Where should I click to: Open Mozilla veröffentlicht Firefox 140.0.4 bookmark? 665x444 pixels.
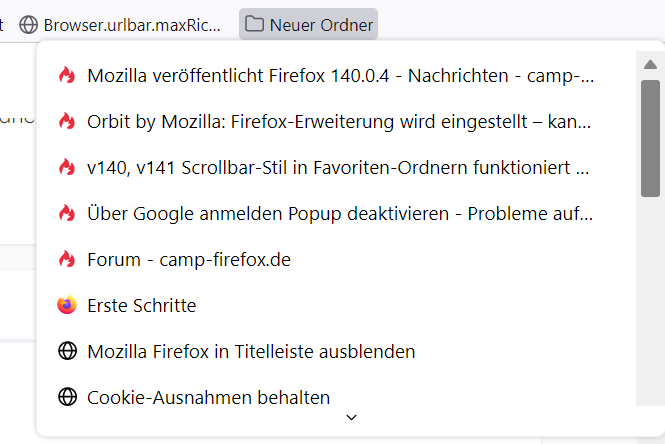[x=340, y=75]
